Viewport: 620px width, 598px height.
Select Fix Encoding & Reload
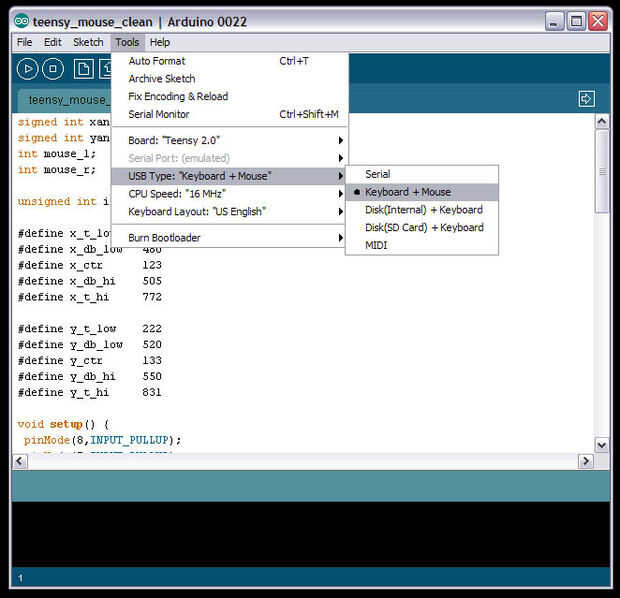pyautogui.click(x=229, y=97)
